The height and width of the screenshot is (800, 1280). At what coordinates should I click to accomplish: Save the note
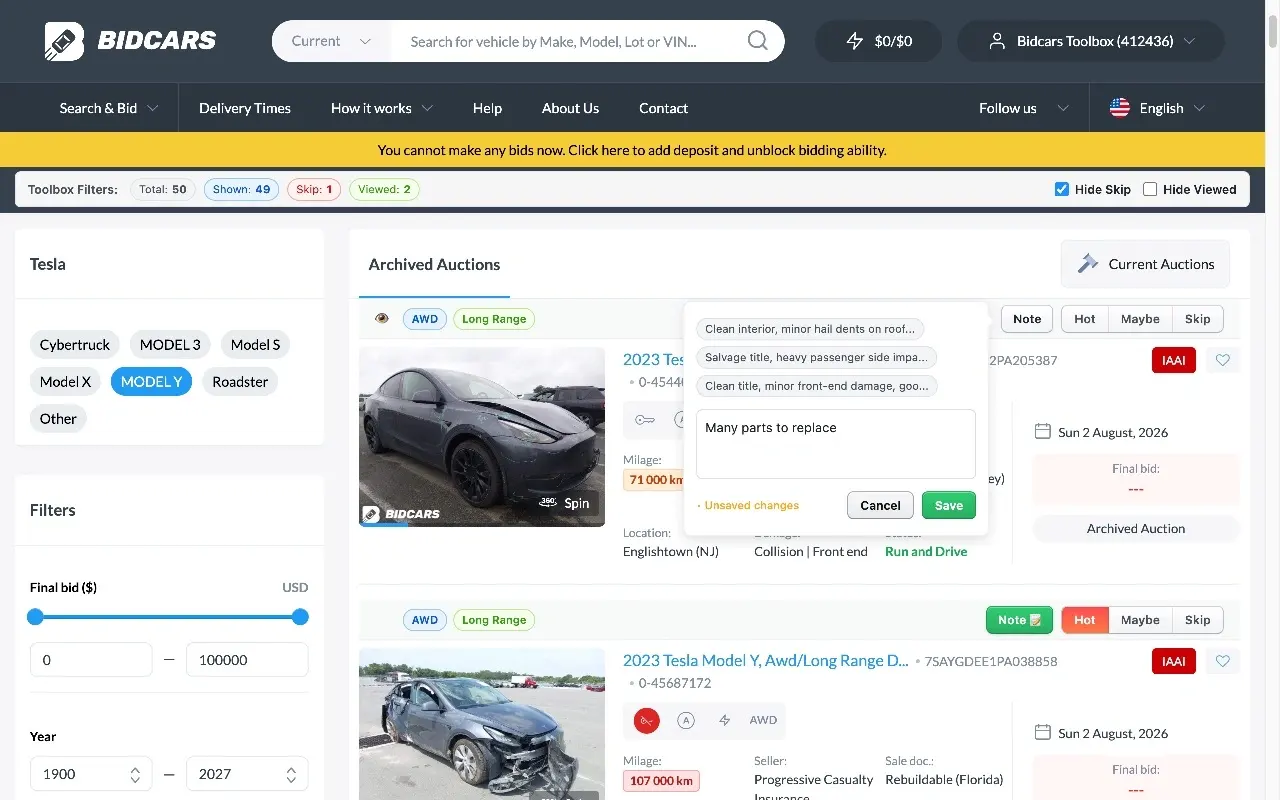[948, 505]
